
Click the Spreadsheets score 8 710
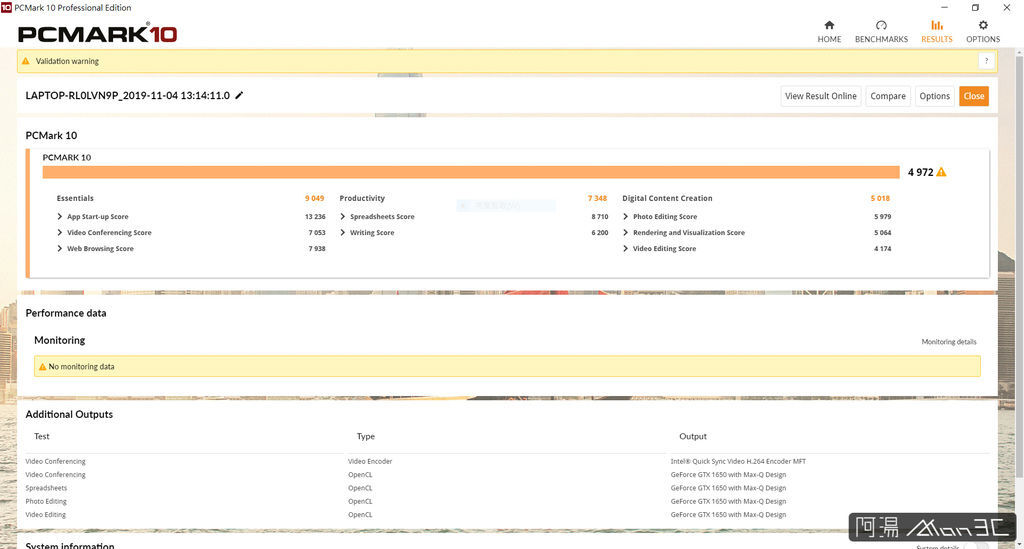600,217
